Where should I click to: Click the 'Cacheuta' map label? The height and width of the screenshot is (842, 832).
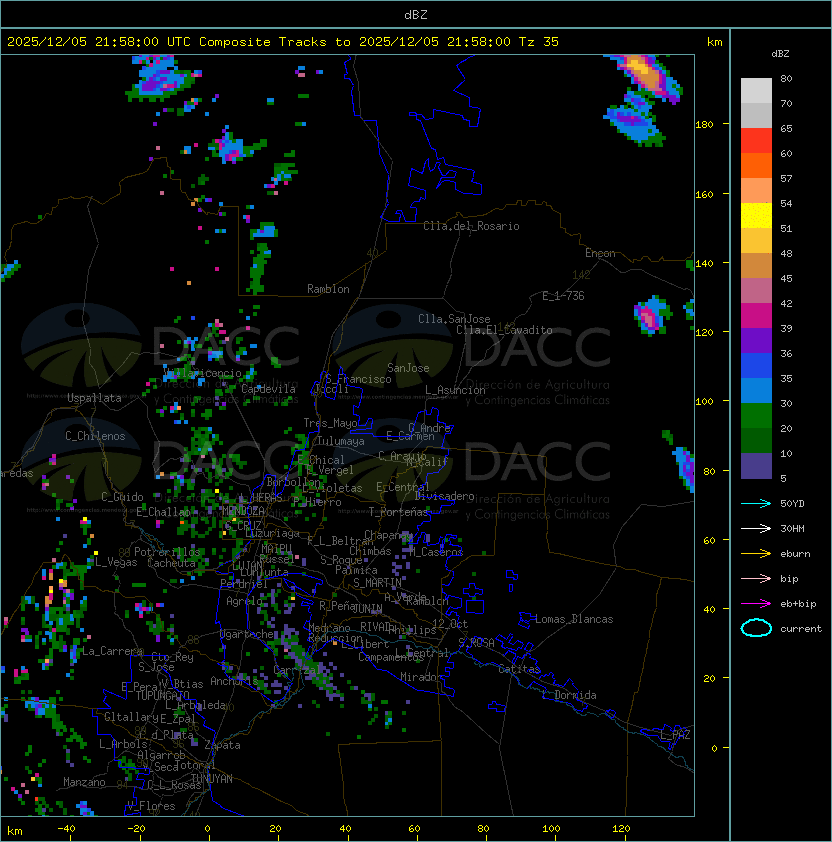click(171, 563)
